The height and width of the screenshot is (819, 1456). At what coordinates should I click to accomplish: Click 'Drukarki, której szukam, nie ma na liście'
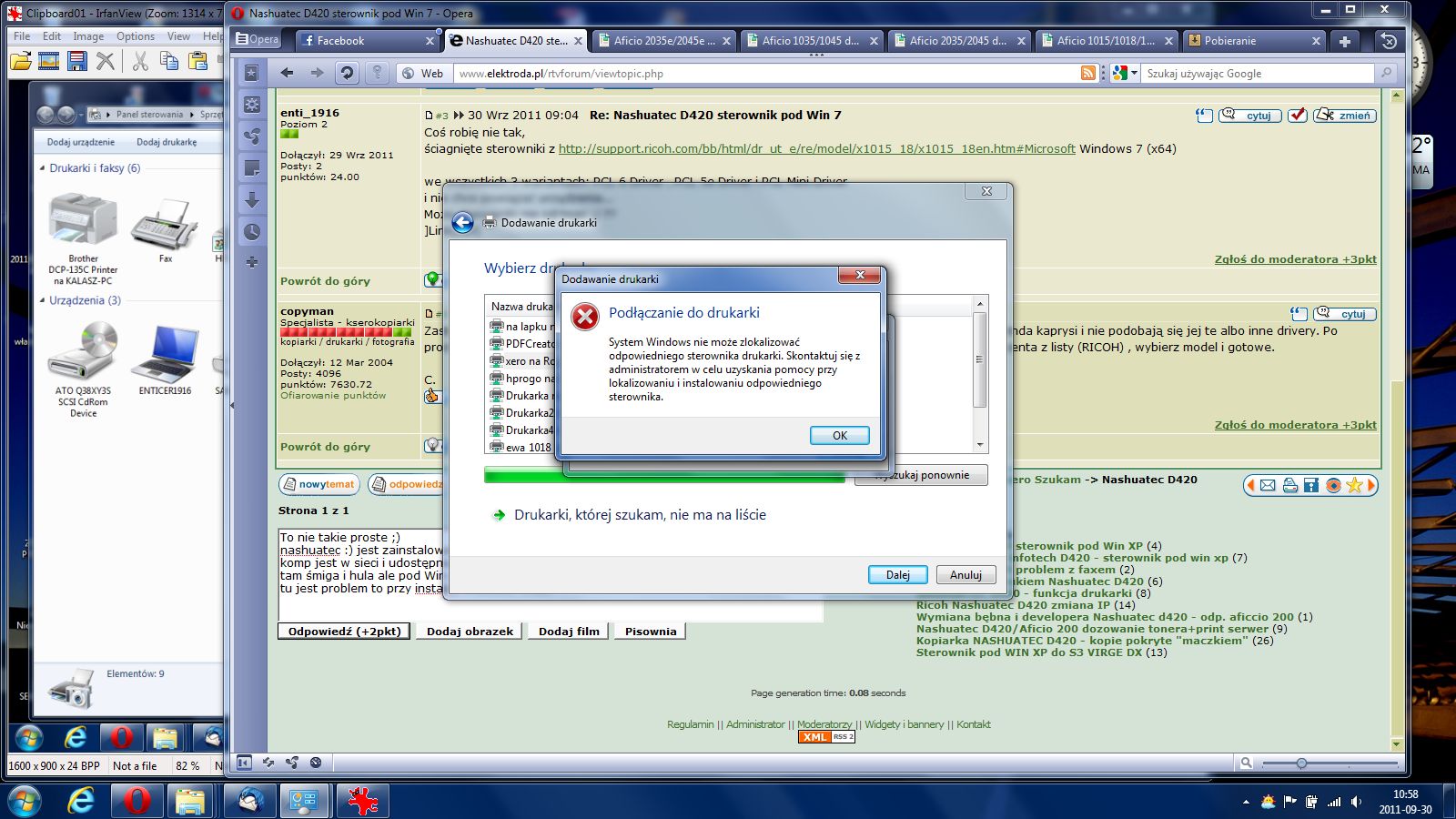tap(640, 515)
